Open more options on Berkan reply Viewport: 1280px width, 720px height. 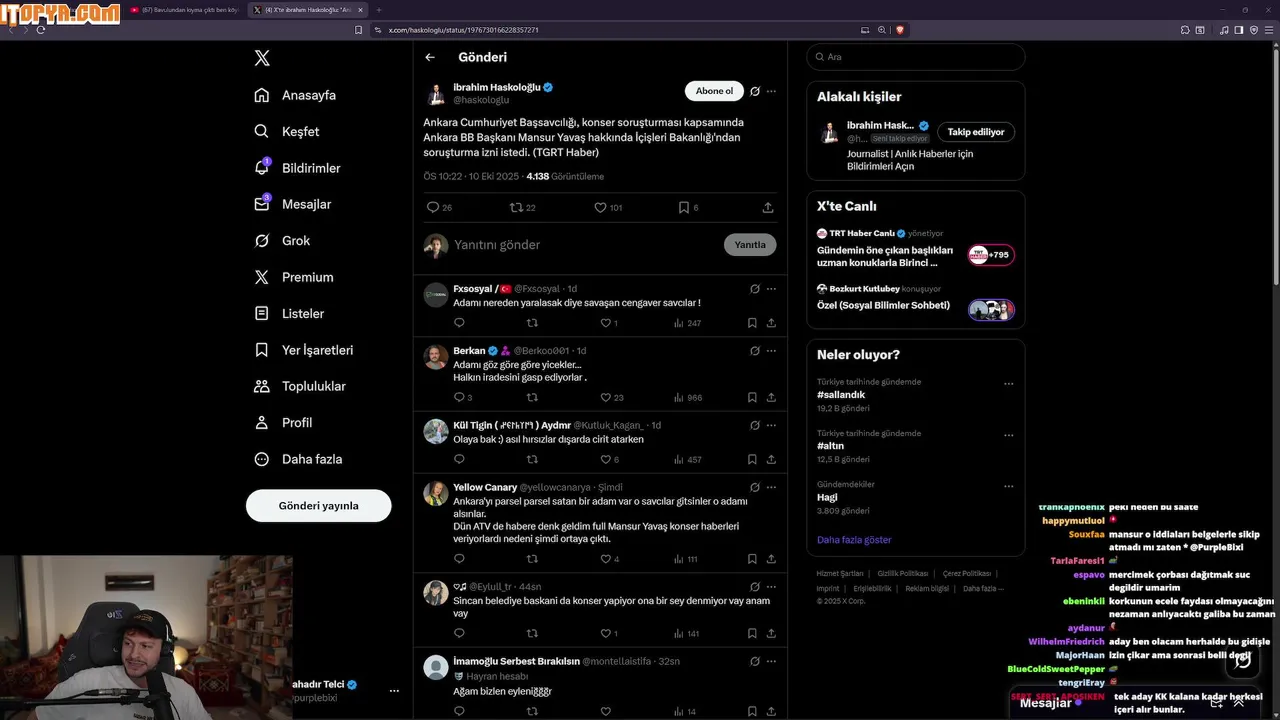771,351
